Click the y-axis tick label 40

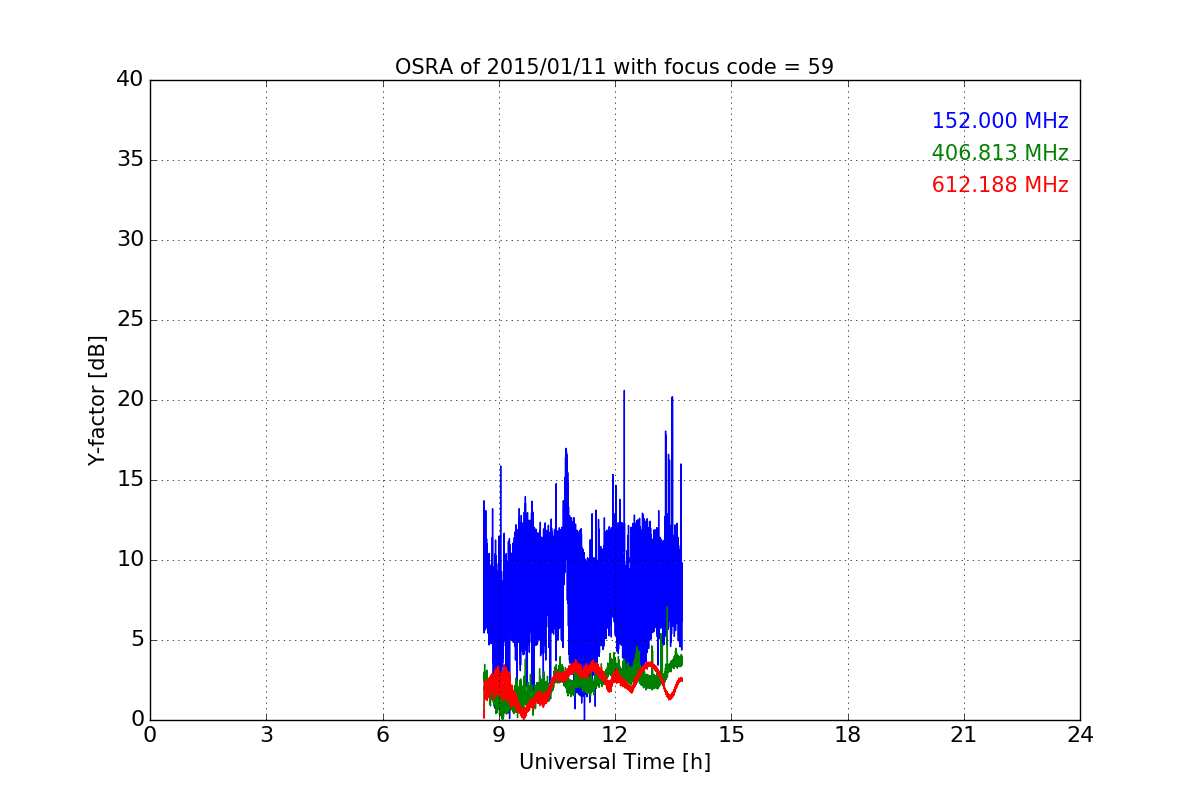(x=130, y=80)
